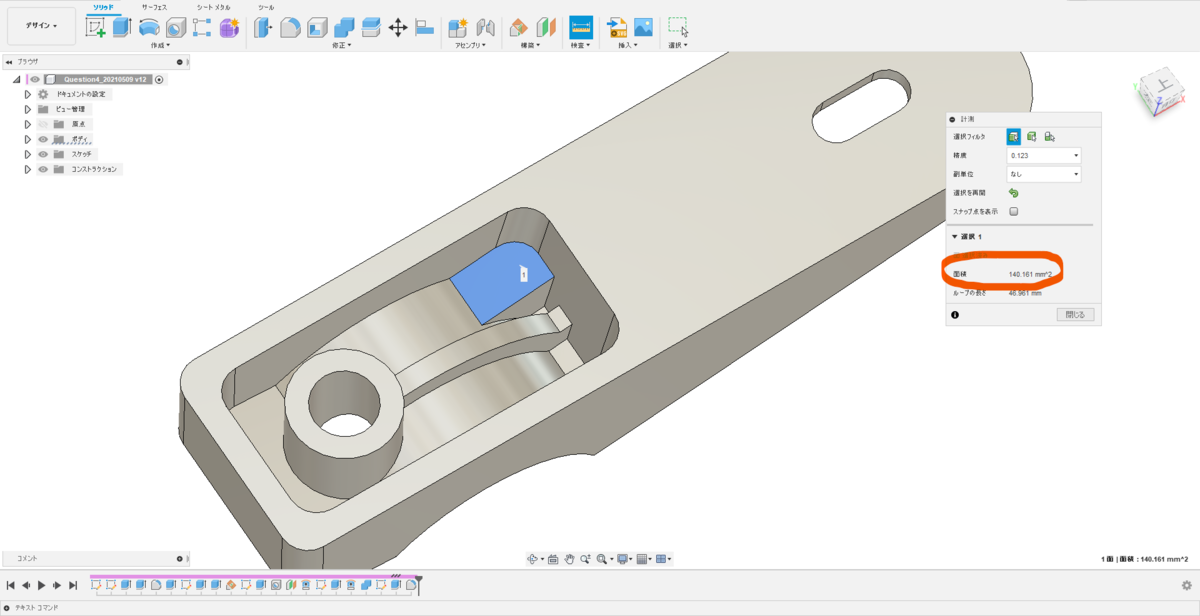Select the Hole tool

175,28
